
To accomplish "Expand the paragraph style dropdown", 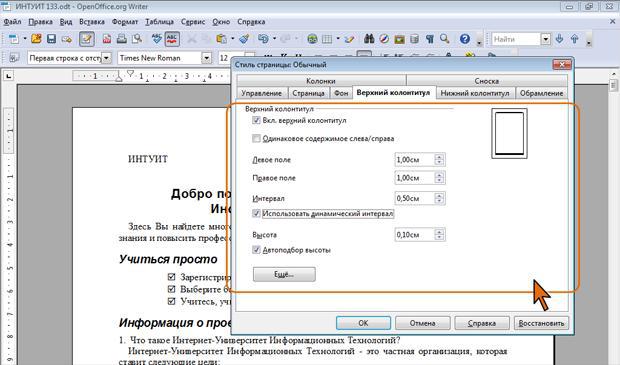I will [x=106, y=58].
